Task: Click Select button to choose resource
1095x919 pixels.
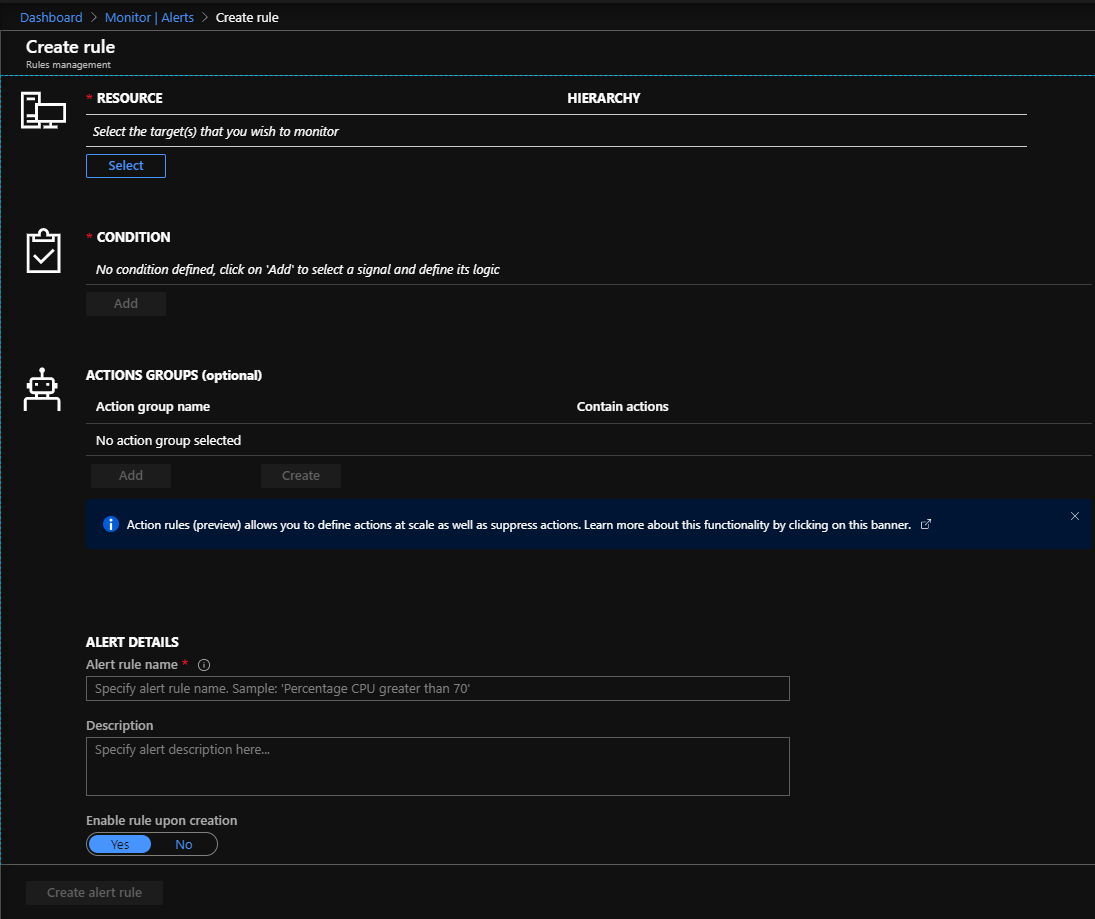Action: pyautogui.click(x=126, y=166)
